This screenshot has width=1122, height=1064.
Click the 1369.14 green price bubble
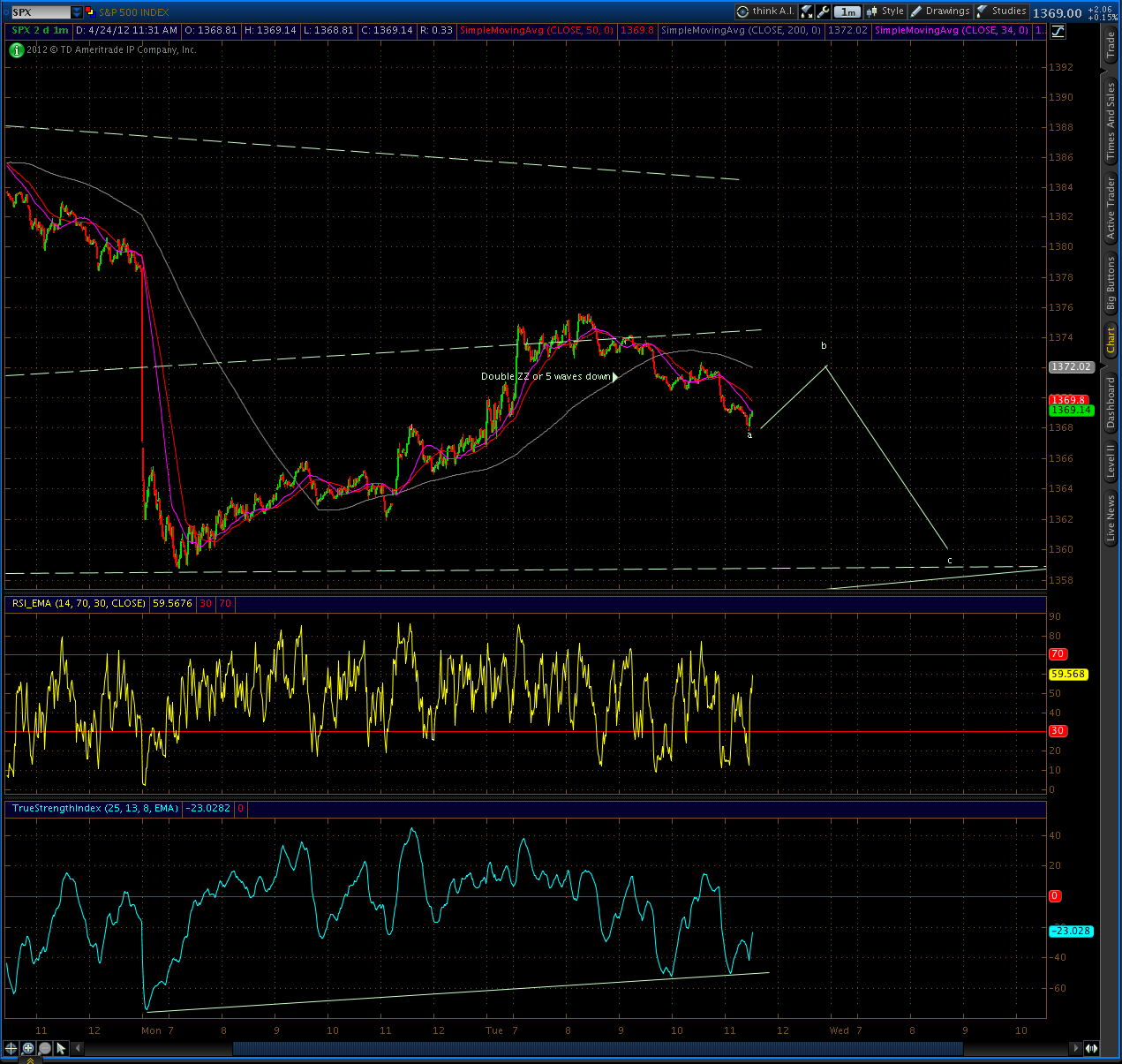(x=1071, y=410)
